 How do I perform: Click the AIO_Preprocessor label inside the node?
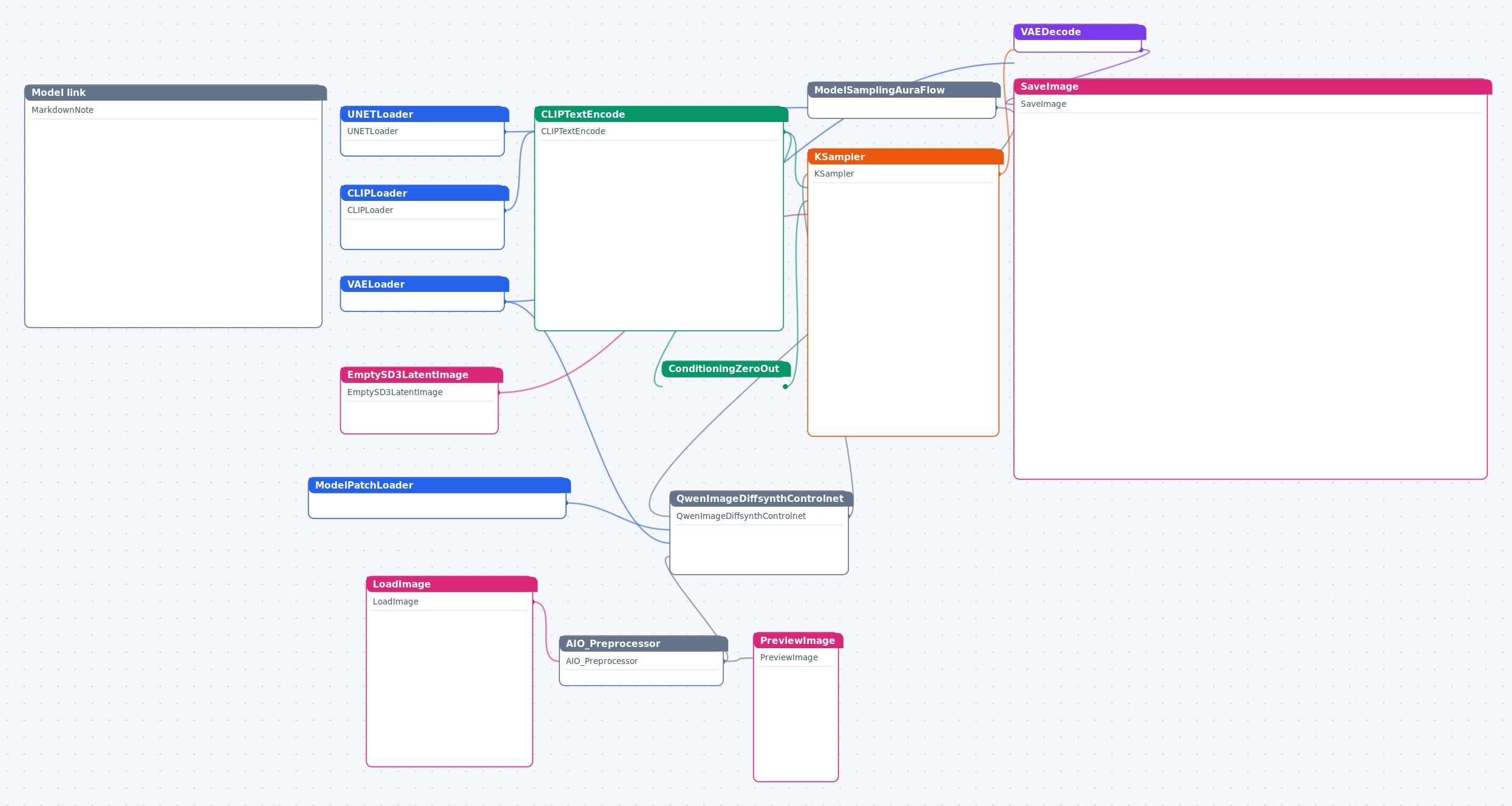tap(602, 661)
